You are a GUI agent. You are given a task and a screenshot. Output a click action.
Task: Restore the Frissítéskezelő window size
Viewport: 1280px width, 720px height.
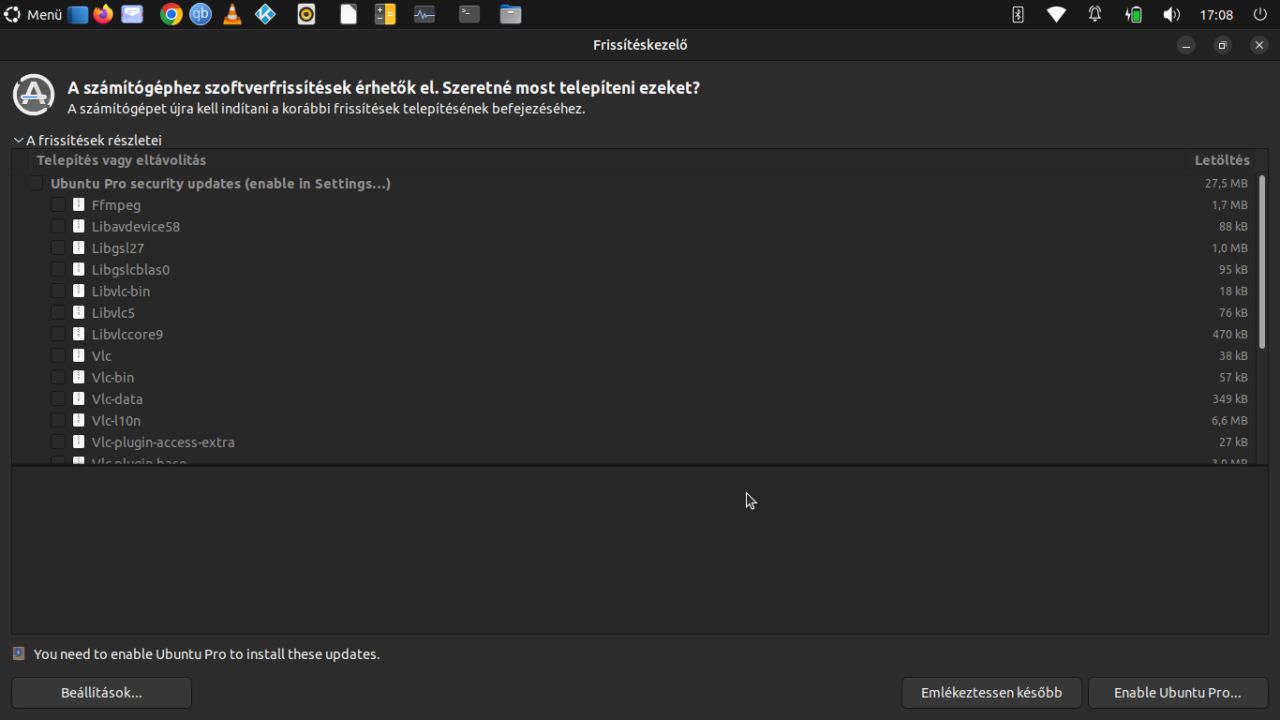point(1222,45)
